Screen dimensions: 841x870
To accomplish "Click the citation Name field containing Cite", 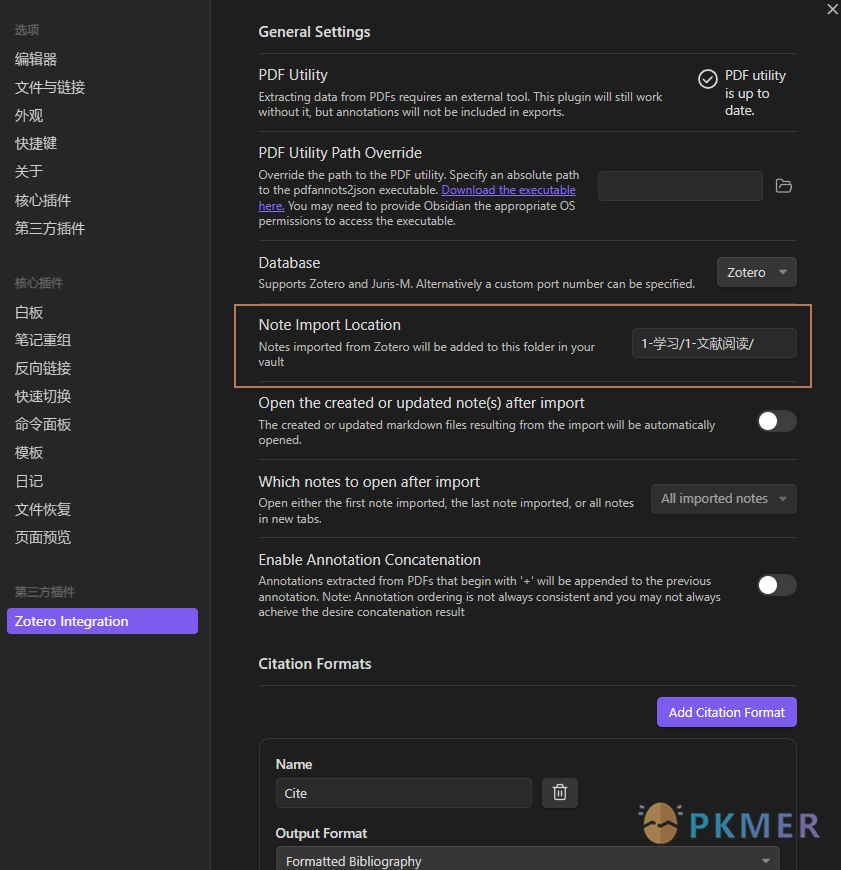I will click(x=404, y=793).
